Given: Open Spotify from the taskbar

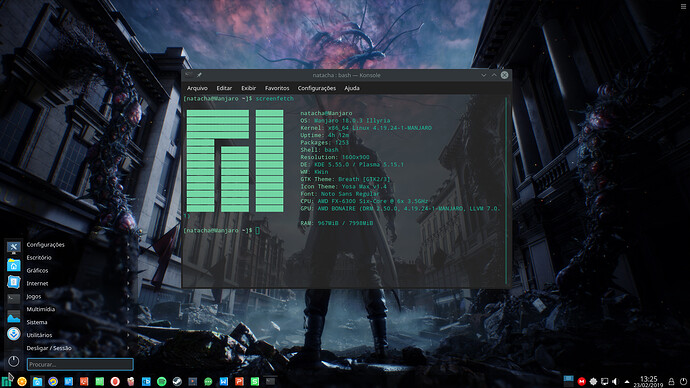Looking at the screenshot, I should [161, 381].
